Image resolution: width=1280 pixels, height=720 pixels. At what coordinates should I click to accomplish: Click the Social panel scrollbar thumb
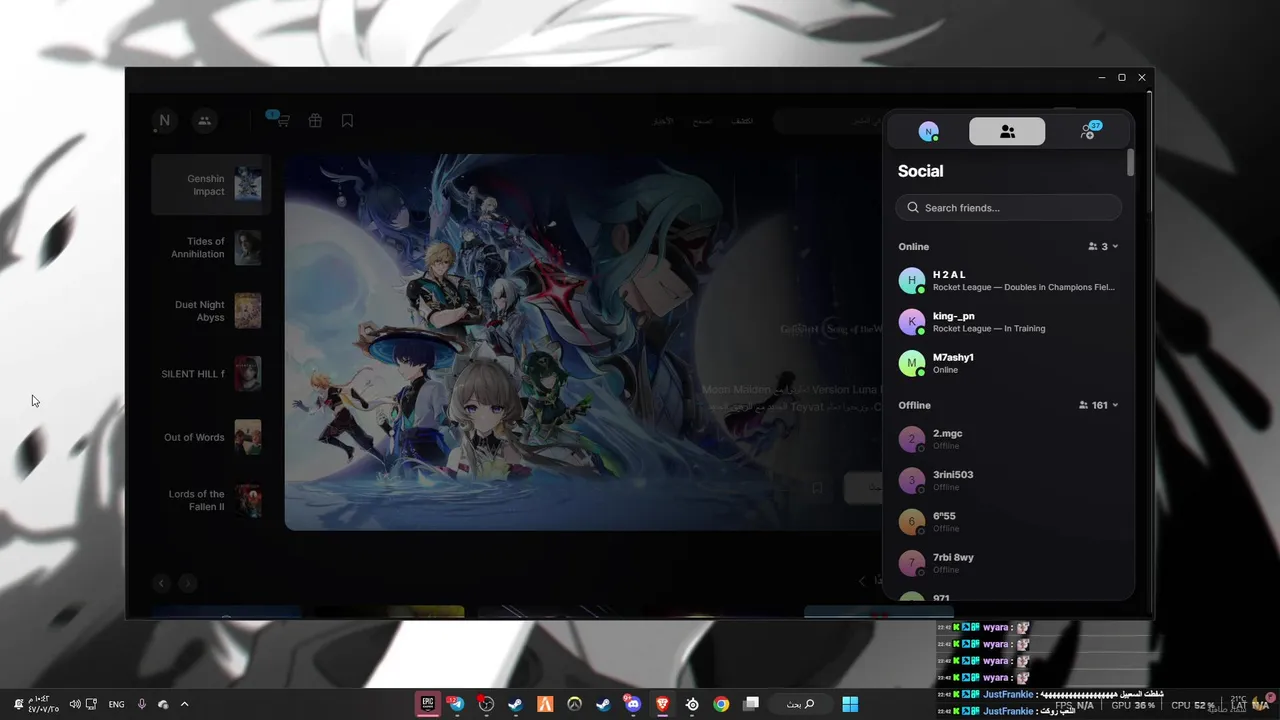[1131, 163]
